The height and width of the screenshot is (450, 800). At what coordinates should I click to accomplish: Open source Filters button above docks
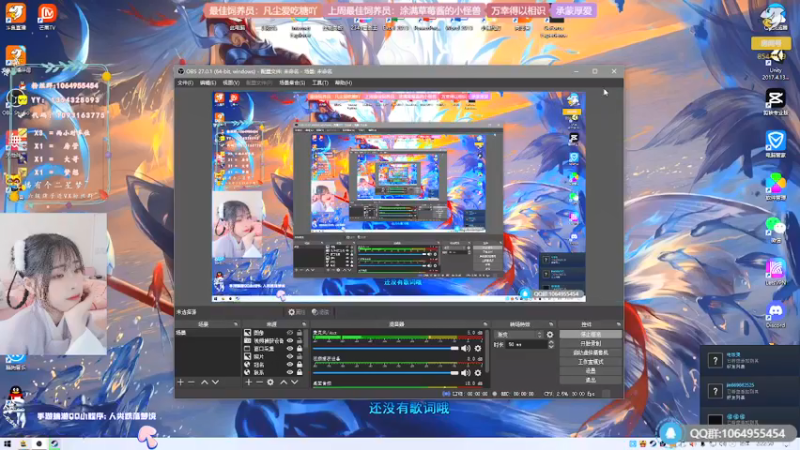pyautogui.click(x=320, y=312)
